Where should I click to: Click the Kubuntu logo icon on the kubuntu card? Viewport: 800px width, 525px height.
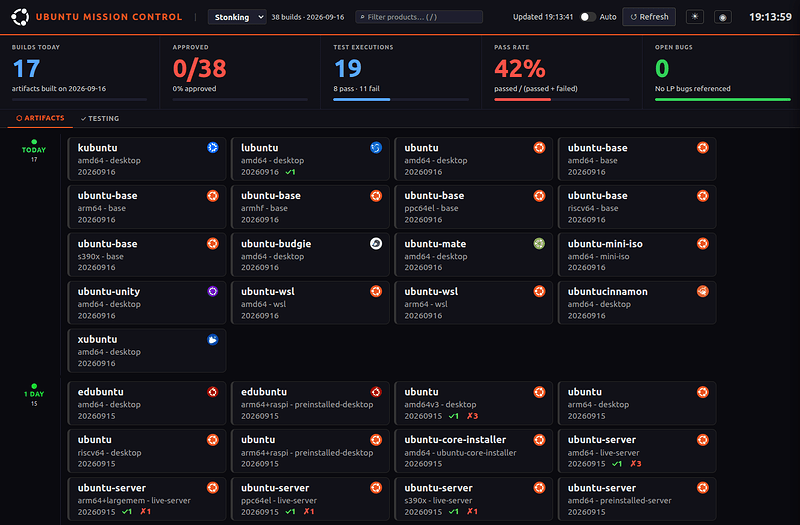click(x=213, y=147)
